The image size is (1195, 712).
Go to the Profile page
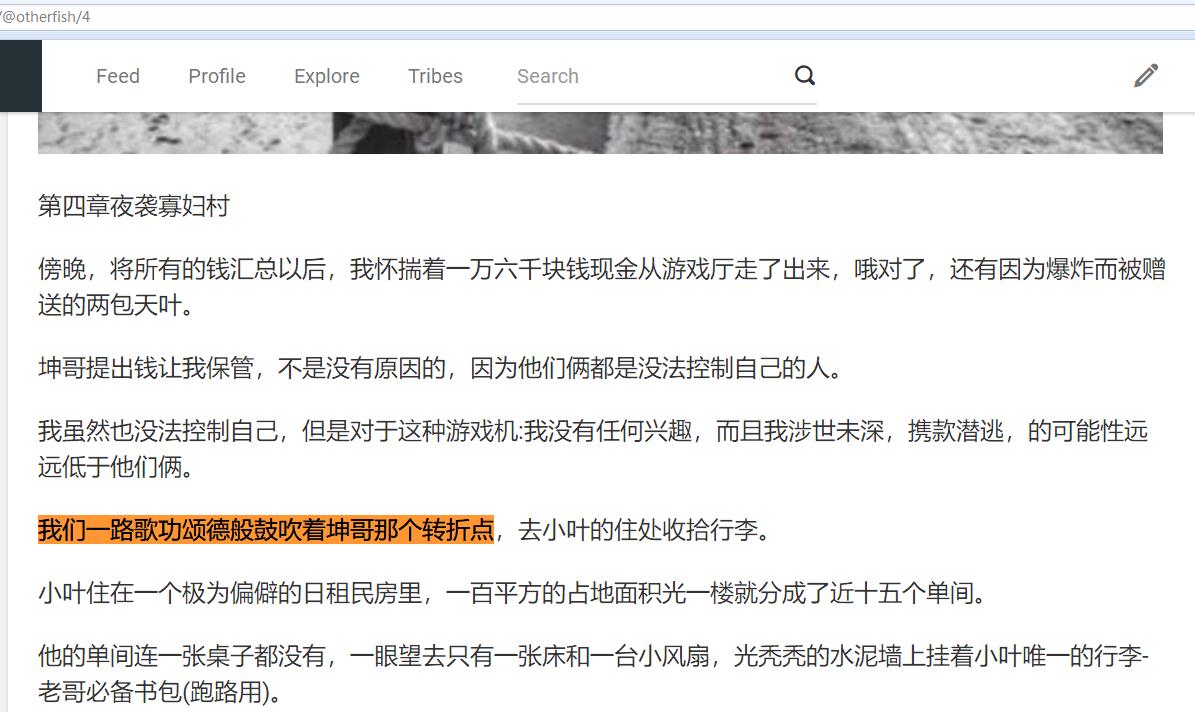pos(217,76)
